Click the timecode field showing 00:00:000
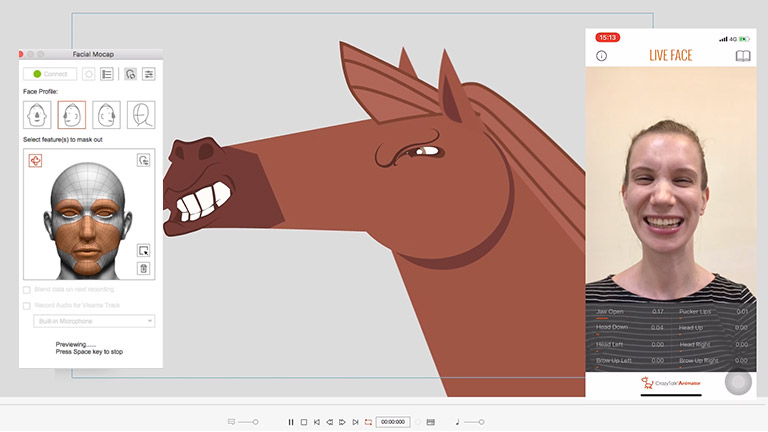 [x=392, y=422]
